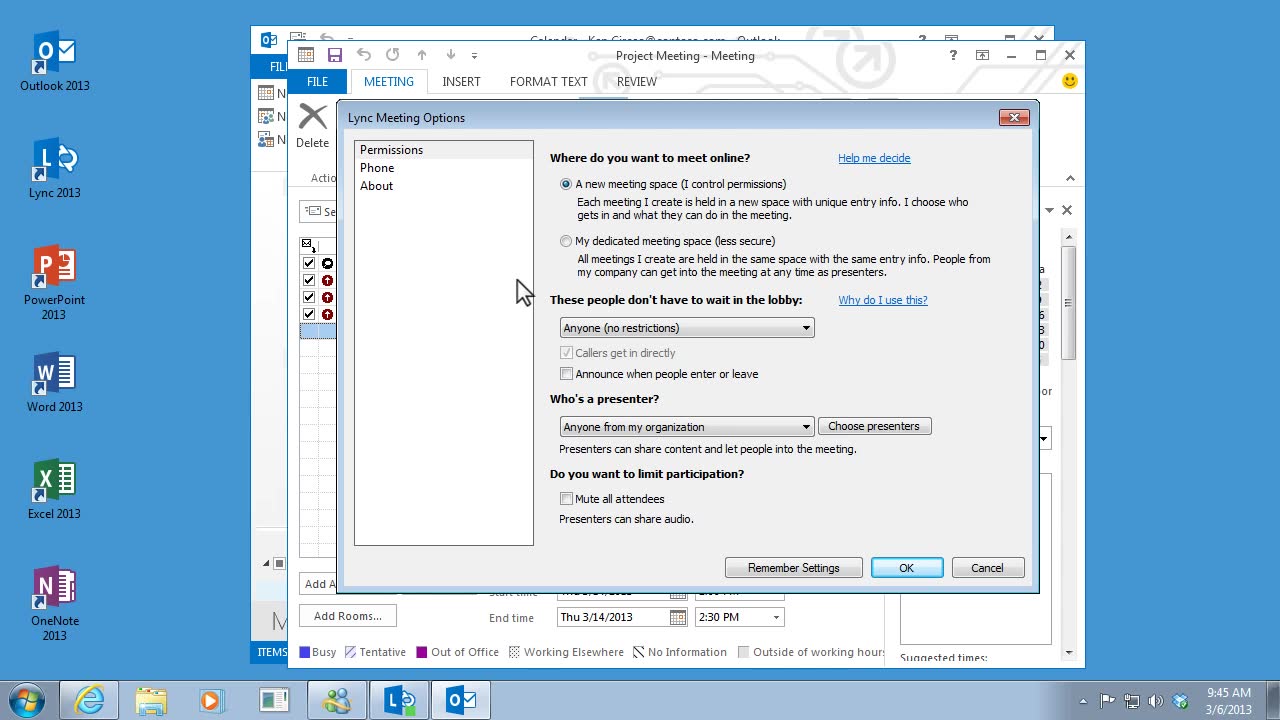Check 'Mute all attendees' checkbox
The height and width of the screenshot is (720, 1280).
(566, 499)
